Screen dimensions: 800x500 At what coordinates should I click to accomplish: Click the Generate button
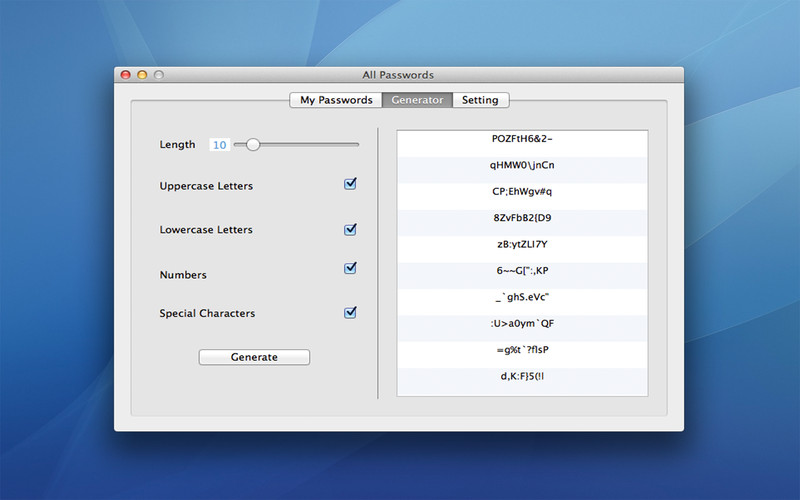click(254, 357)
